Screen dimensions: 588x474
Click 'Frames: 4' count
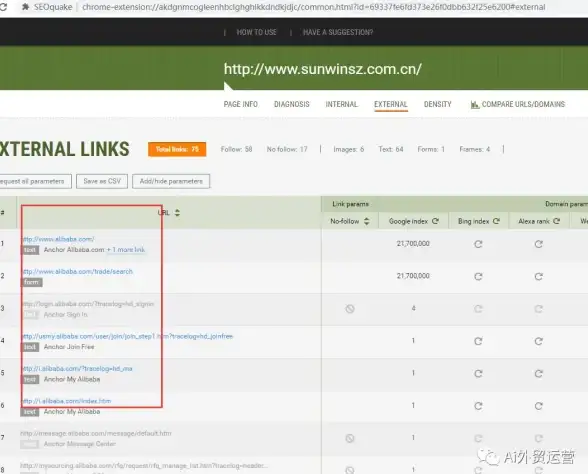point(475,149)
